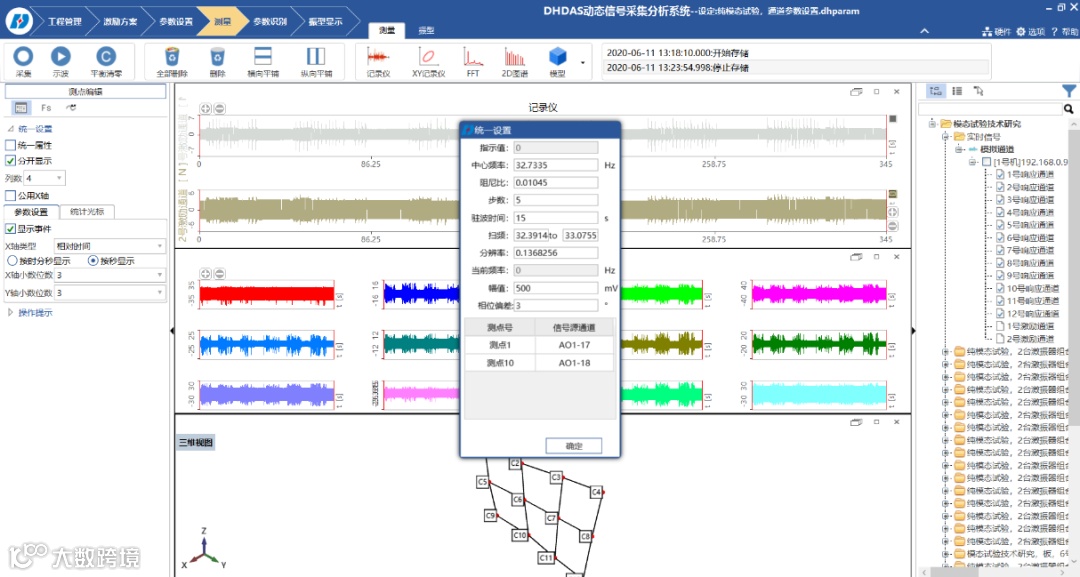Click 确定 button in dialog
Viewport: 1080px width, 577px height.
click(x=574, y=445)
